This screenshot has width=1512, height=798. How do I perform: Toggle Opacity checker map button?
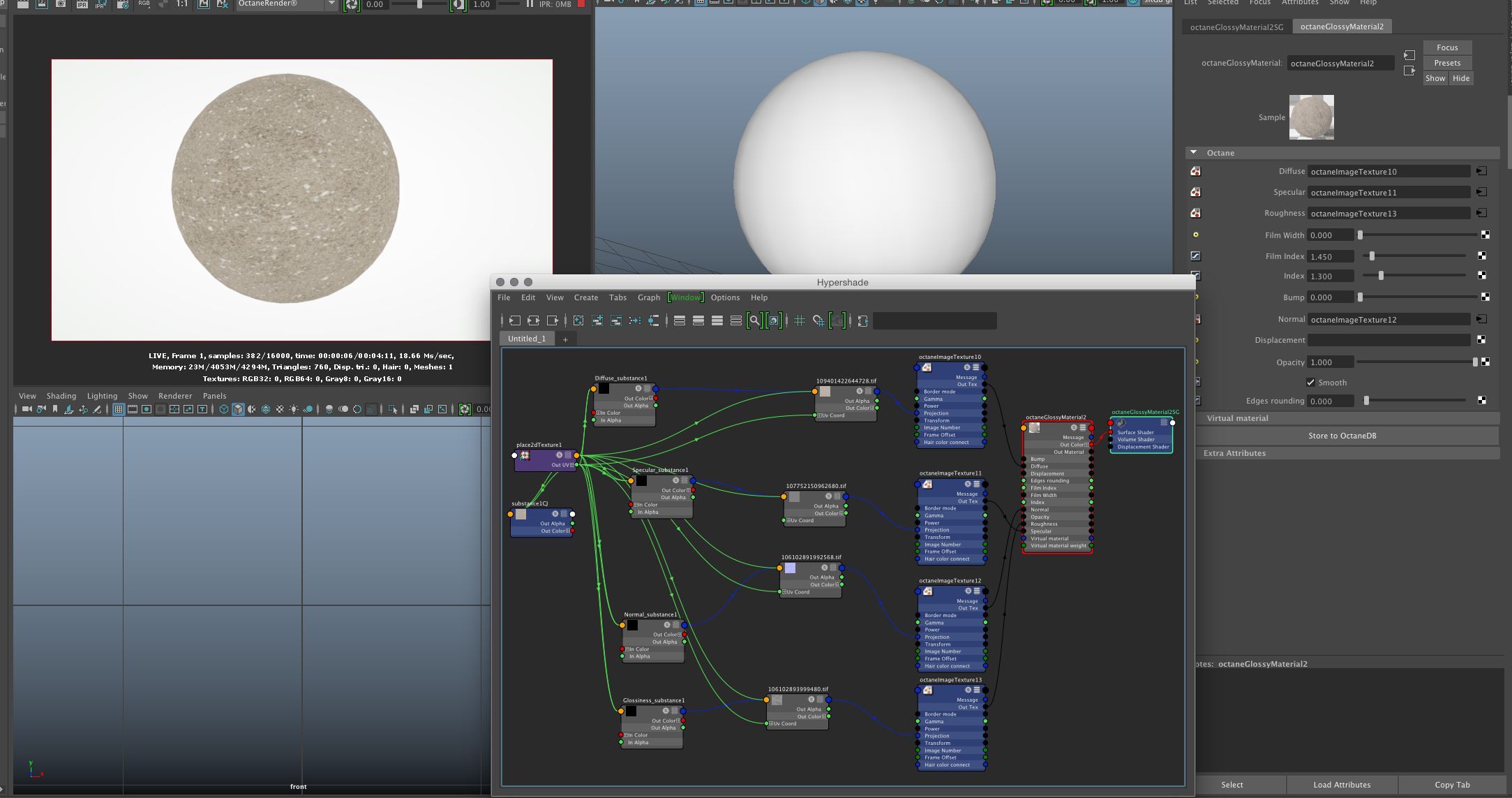[1485, 362]
